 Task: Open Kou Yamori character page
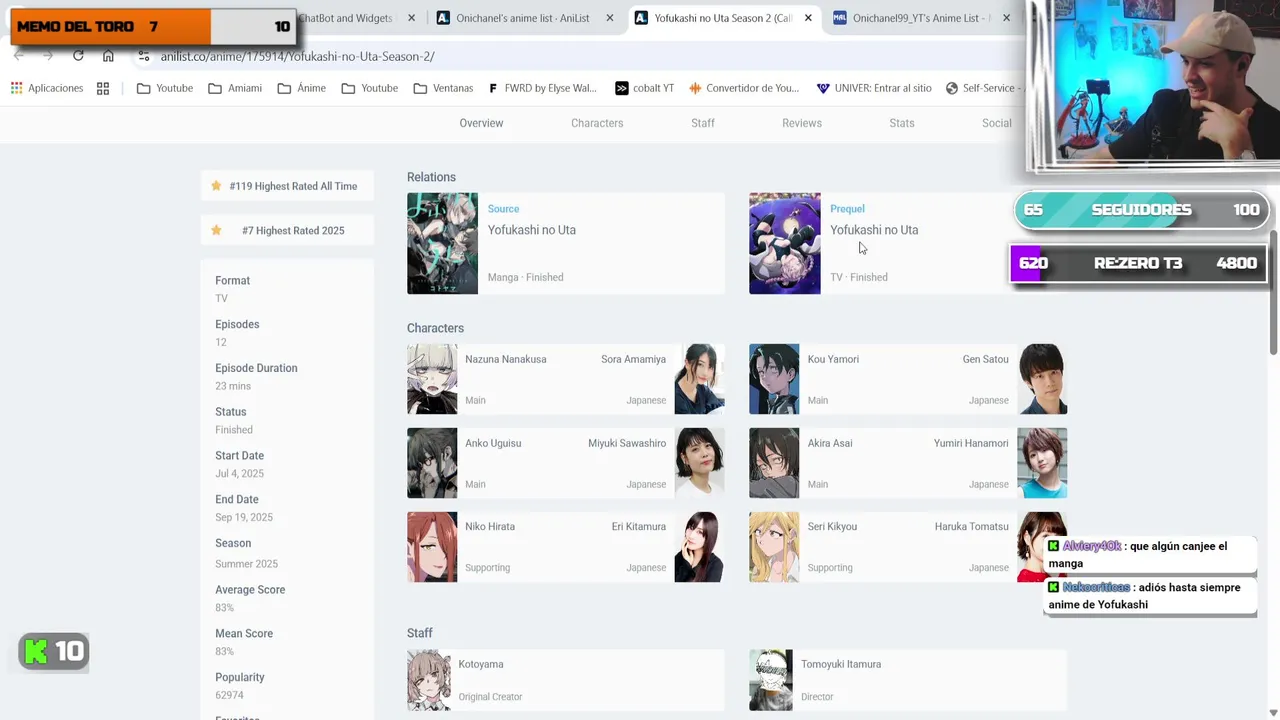click(833, 359)
